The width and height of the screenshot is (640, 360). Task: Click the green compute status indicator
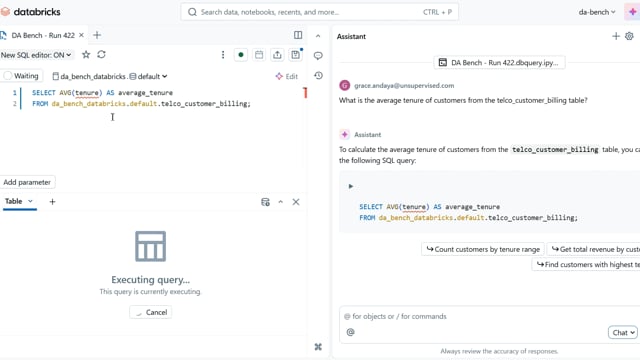(241, 55)
